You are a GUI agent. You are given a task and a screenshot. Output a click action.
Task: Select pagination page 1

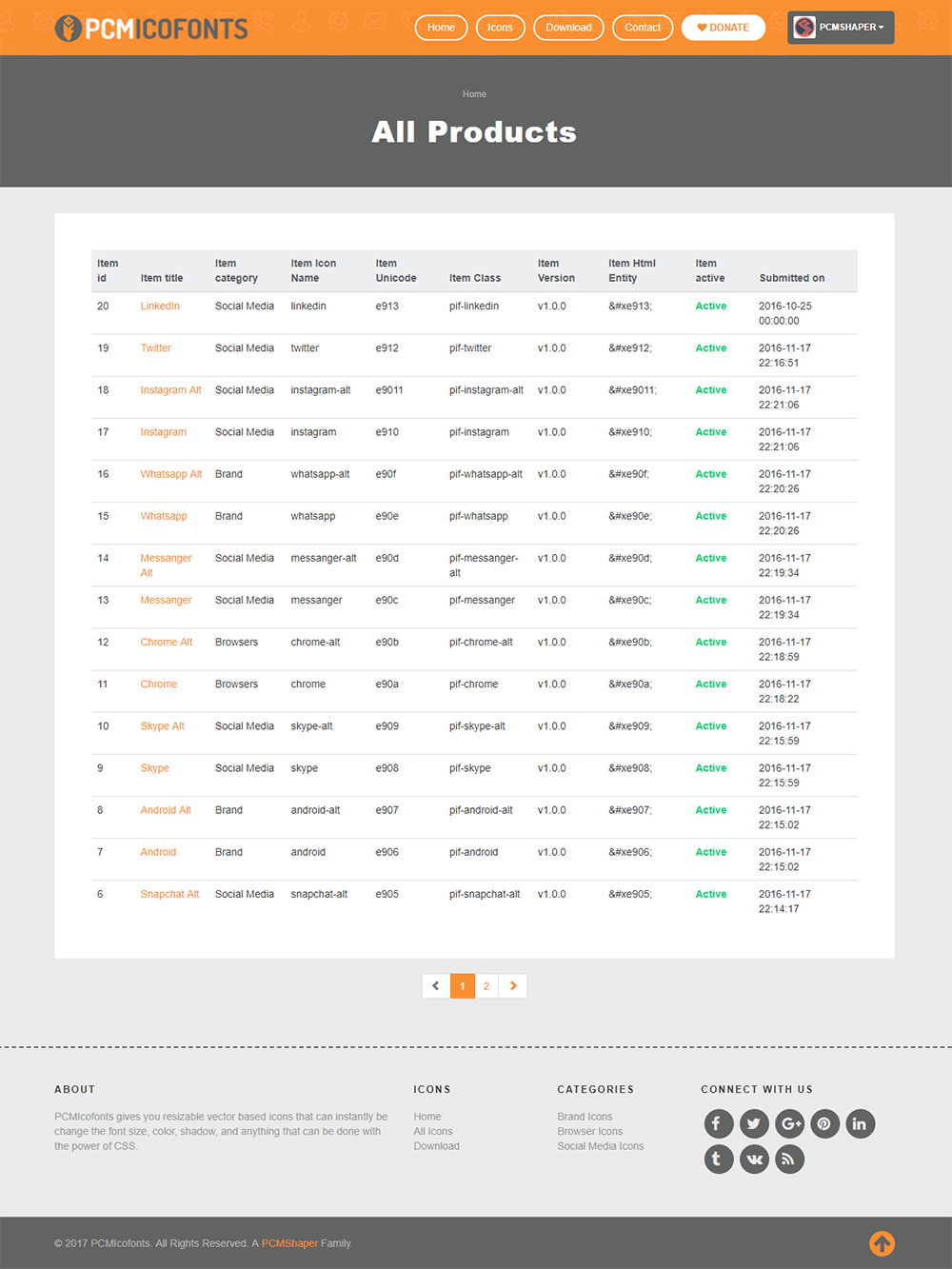[x=463, y=985]
